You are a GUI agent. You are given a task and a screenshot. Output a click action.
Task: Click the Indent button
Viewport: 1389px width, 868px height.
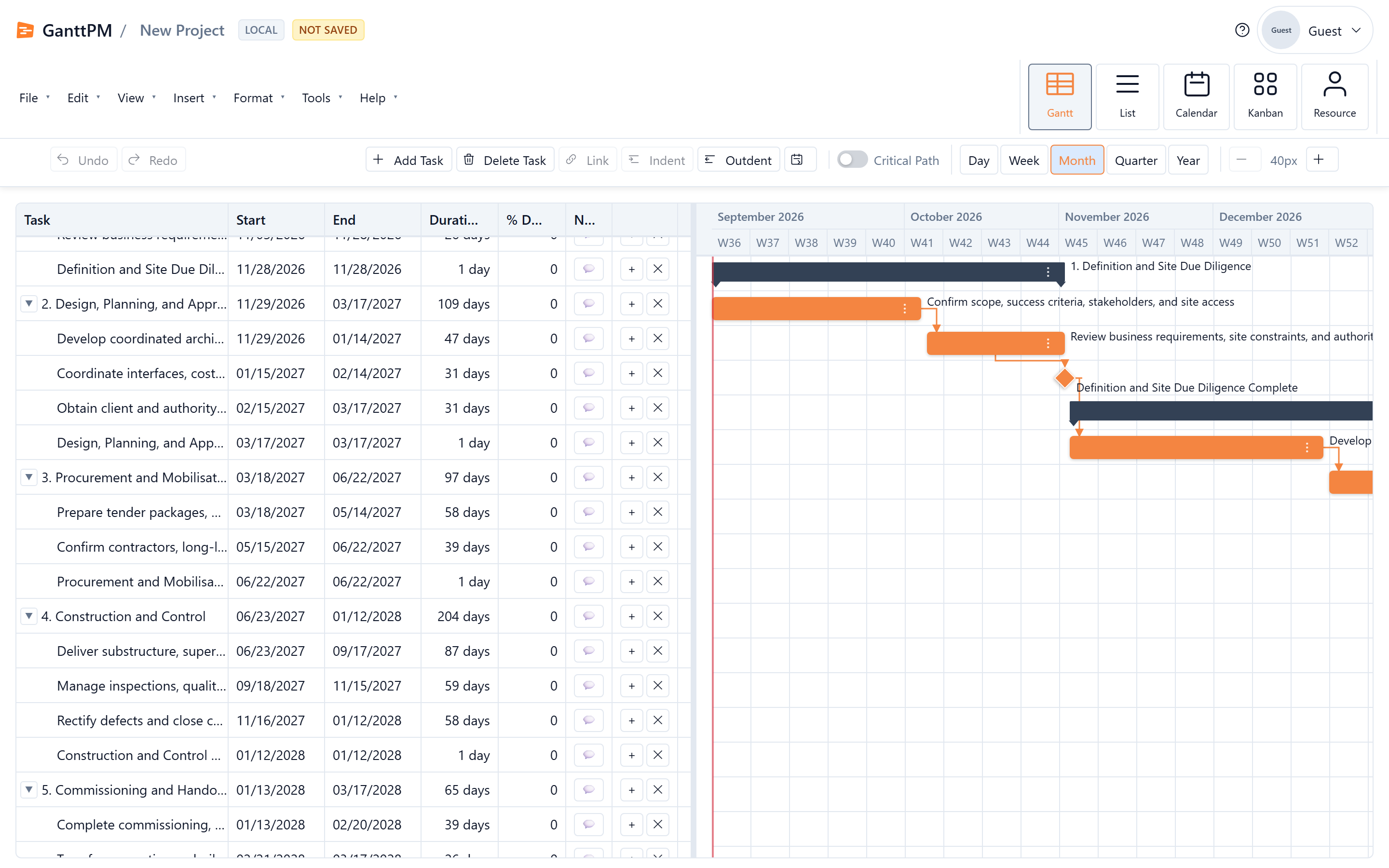point(657,160)
